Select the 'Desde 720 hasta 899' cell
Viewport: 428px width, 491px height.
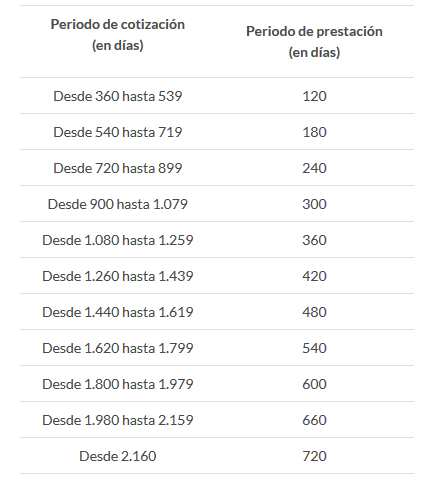coord(118,168)
